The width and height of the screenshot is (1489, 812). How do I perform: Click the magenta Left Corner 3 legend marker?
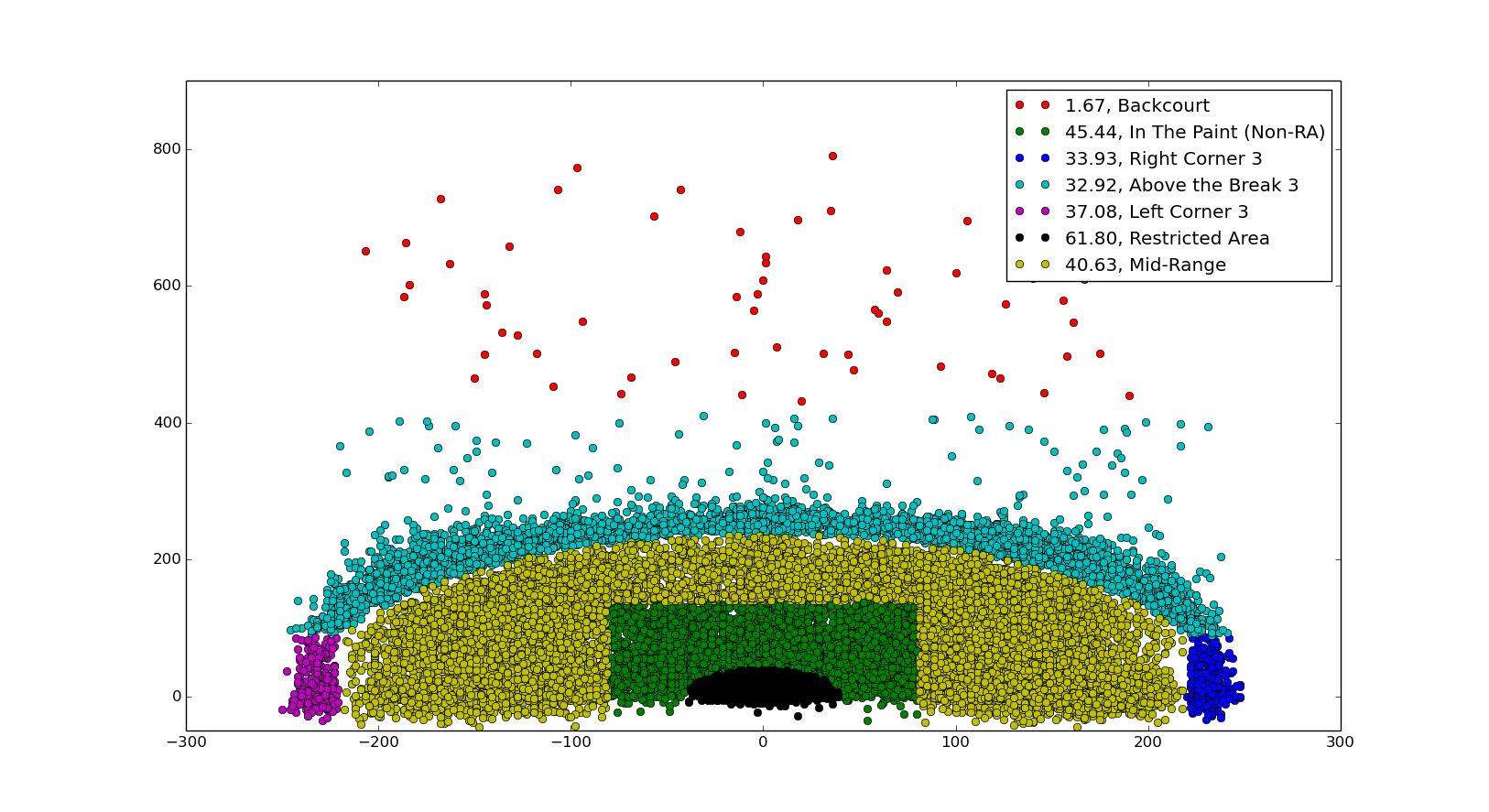[1032, 211]
